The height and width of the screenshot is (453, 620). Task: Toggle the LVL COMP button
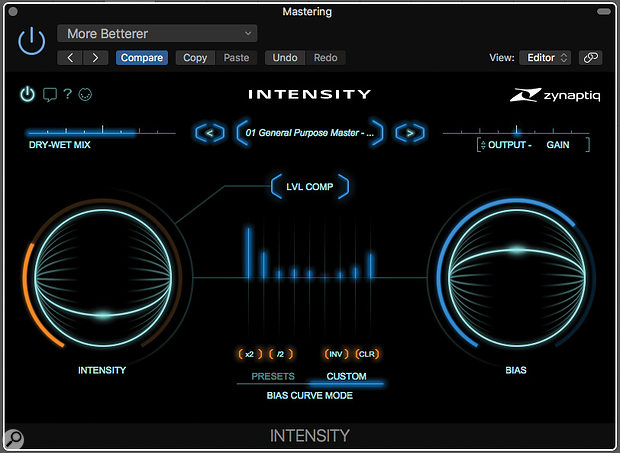[310, 187]
